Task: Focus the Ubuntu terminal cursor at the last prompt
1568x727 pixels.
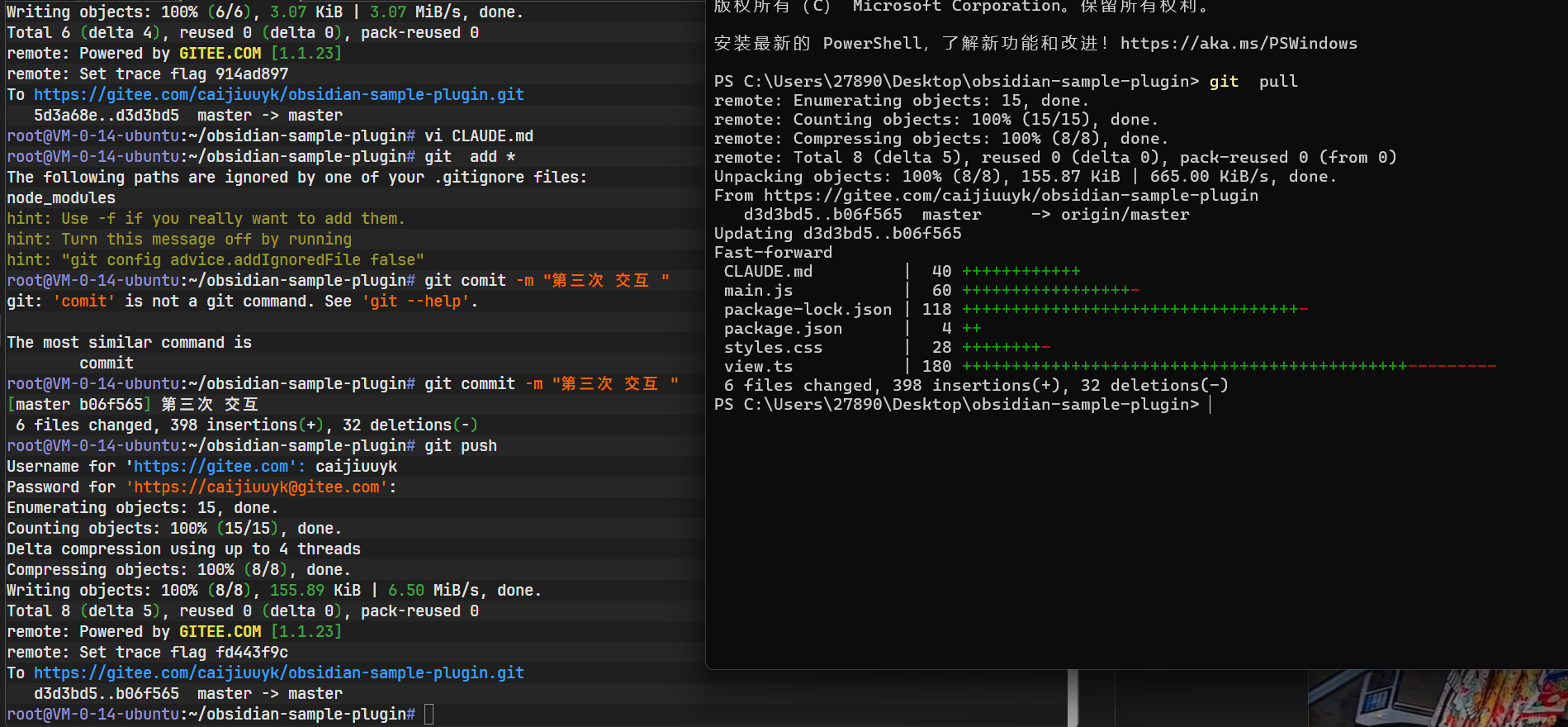Action: tap(429, 715)
